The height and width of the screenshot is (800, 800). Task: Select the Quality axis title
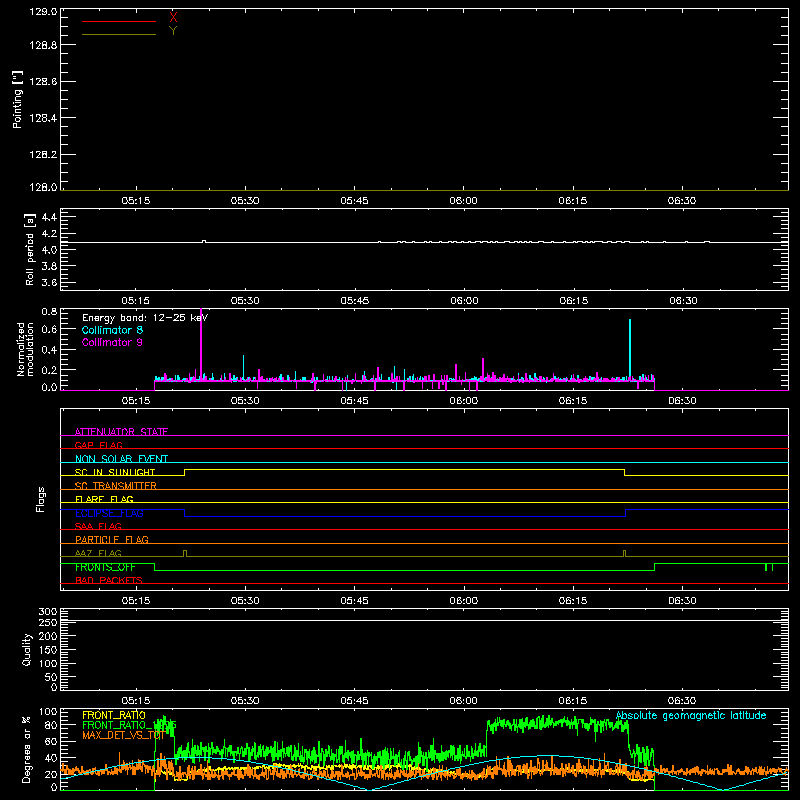click(x=27, y=649)
